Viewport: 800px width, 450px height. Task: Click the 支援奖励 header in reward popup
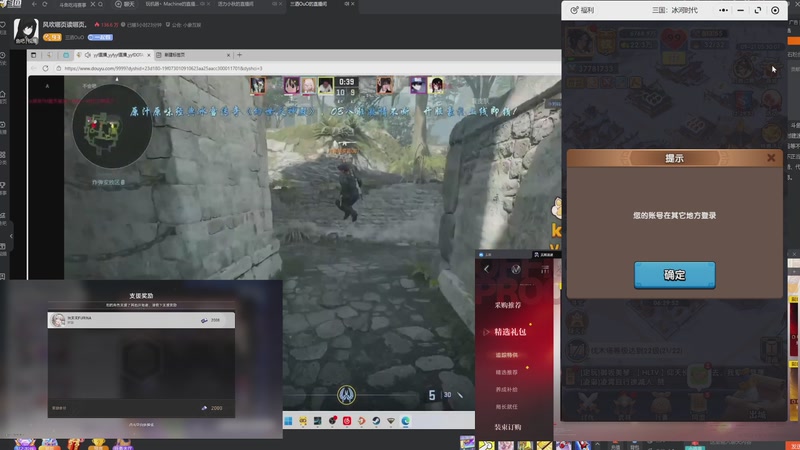click(141, 296)
